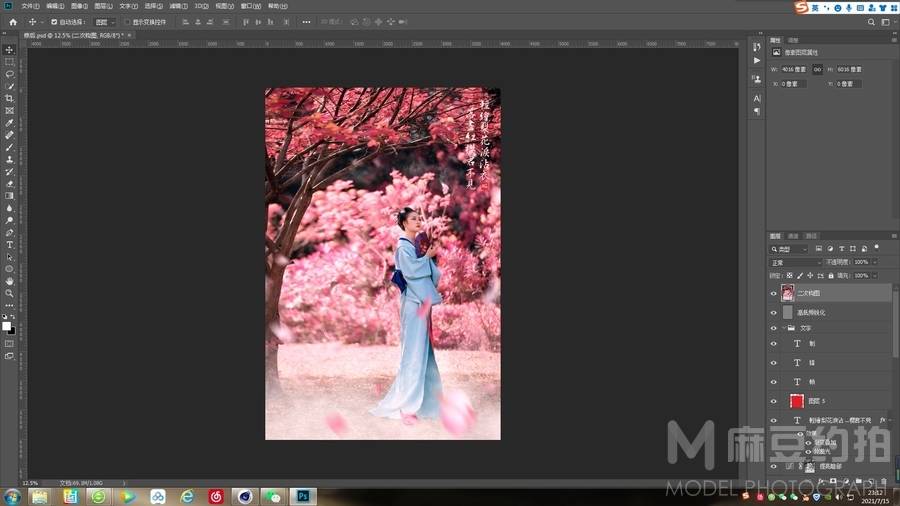900x506 pixels.
Task: Hide the 文字 group via eye icon
Action: [x=773, y=328]
